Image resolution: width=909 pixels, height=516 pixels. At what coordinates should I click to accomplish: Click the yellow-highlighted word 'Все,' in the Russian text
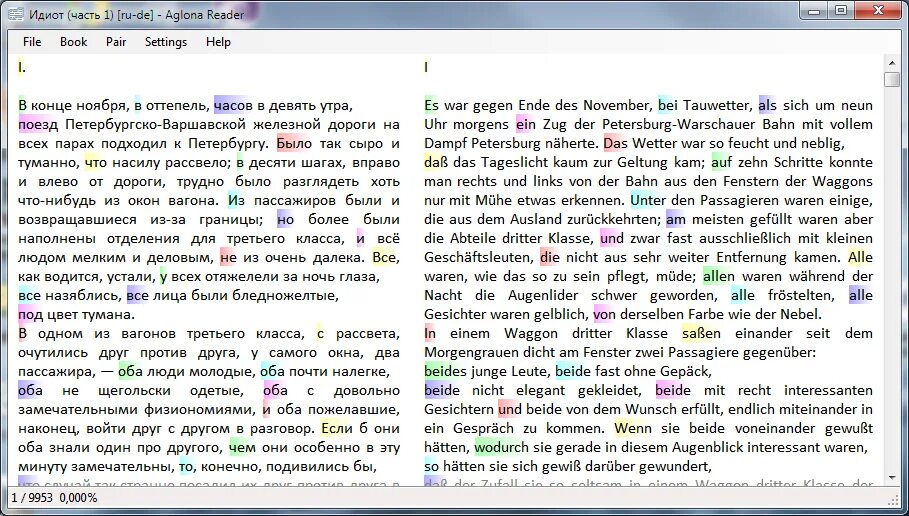[385, 257]
